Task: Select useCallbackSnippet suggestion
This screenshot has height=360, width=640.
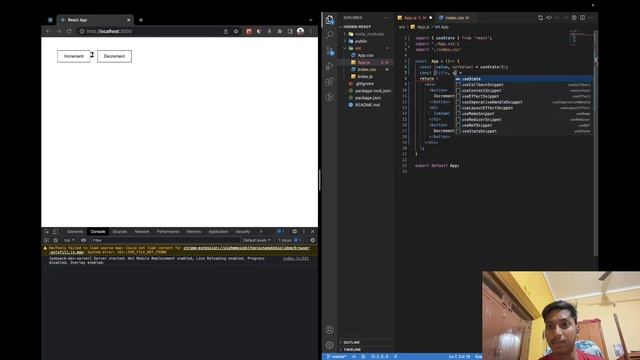Action: point(524,84)
